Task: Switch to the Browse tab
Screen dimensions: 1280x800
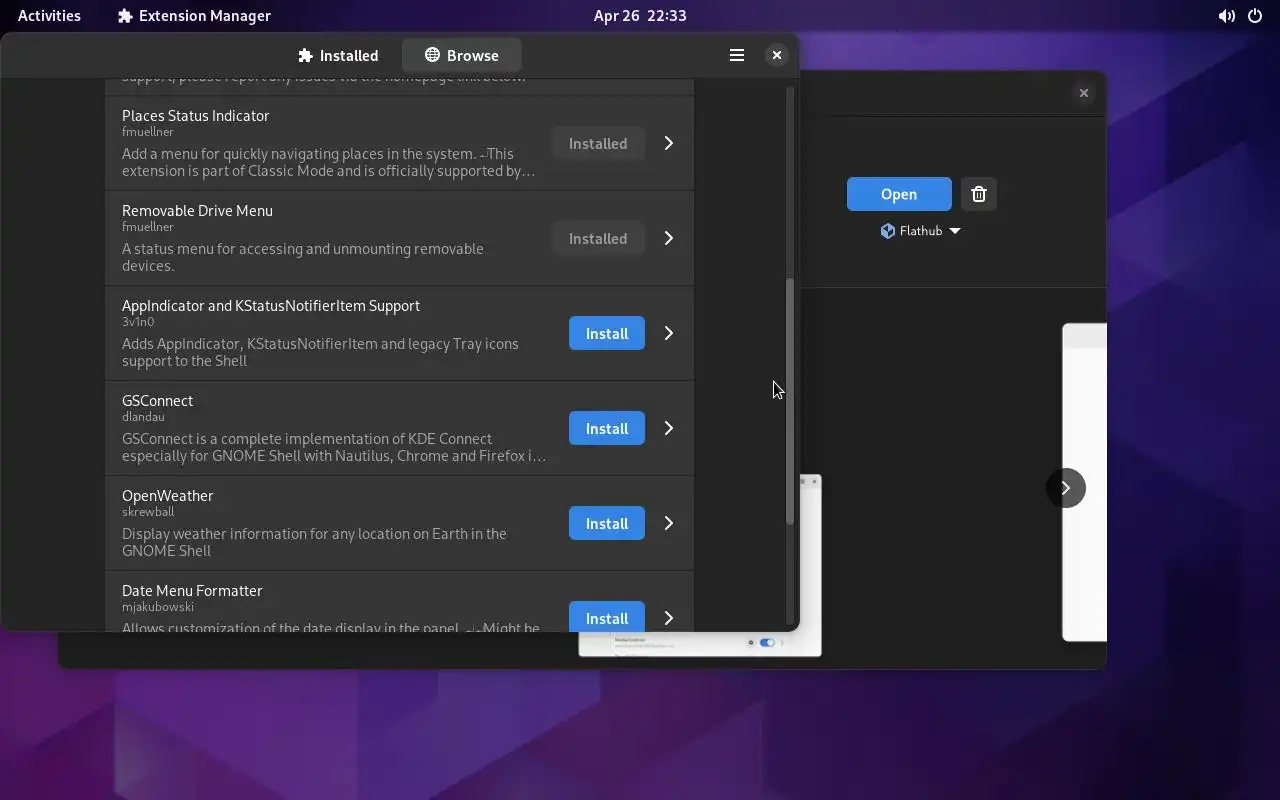Action: tap(461, 56)
